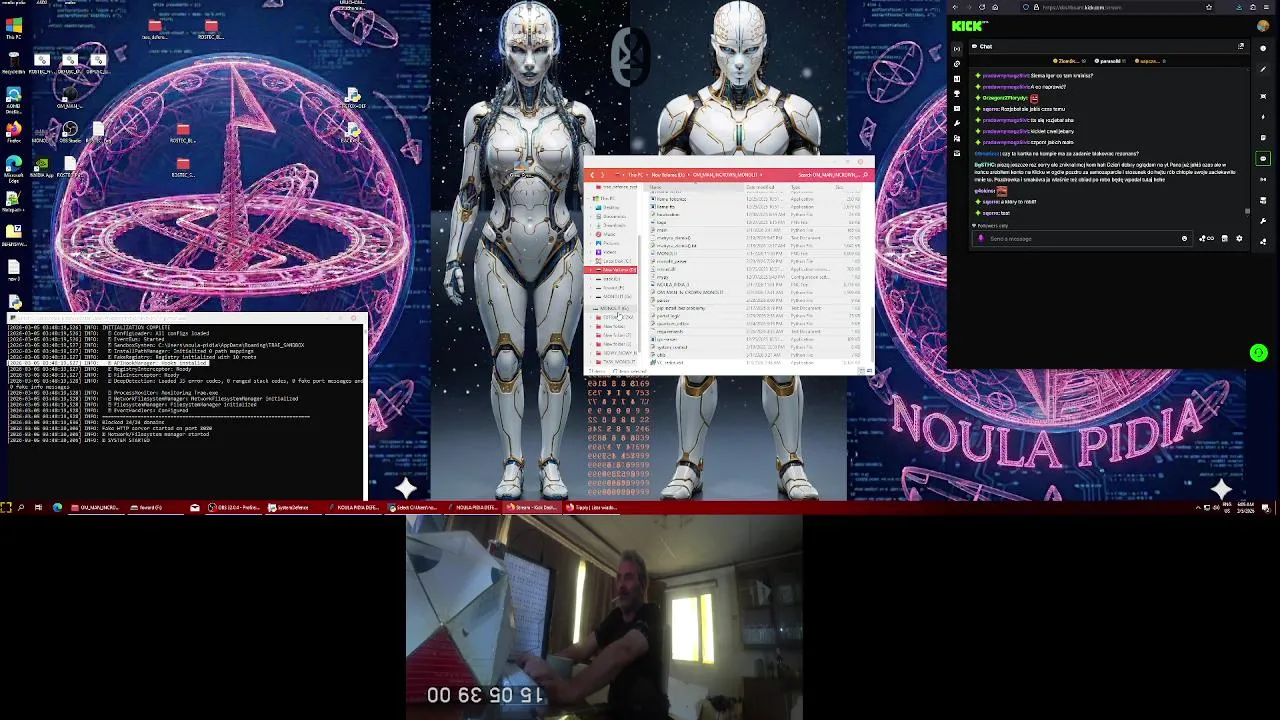Click the large icons view button in File Explorer

(868, 371)
